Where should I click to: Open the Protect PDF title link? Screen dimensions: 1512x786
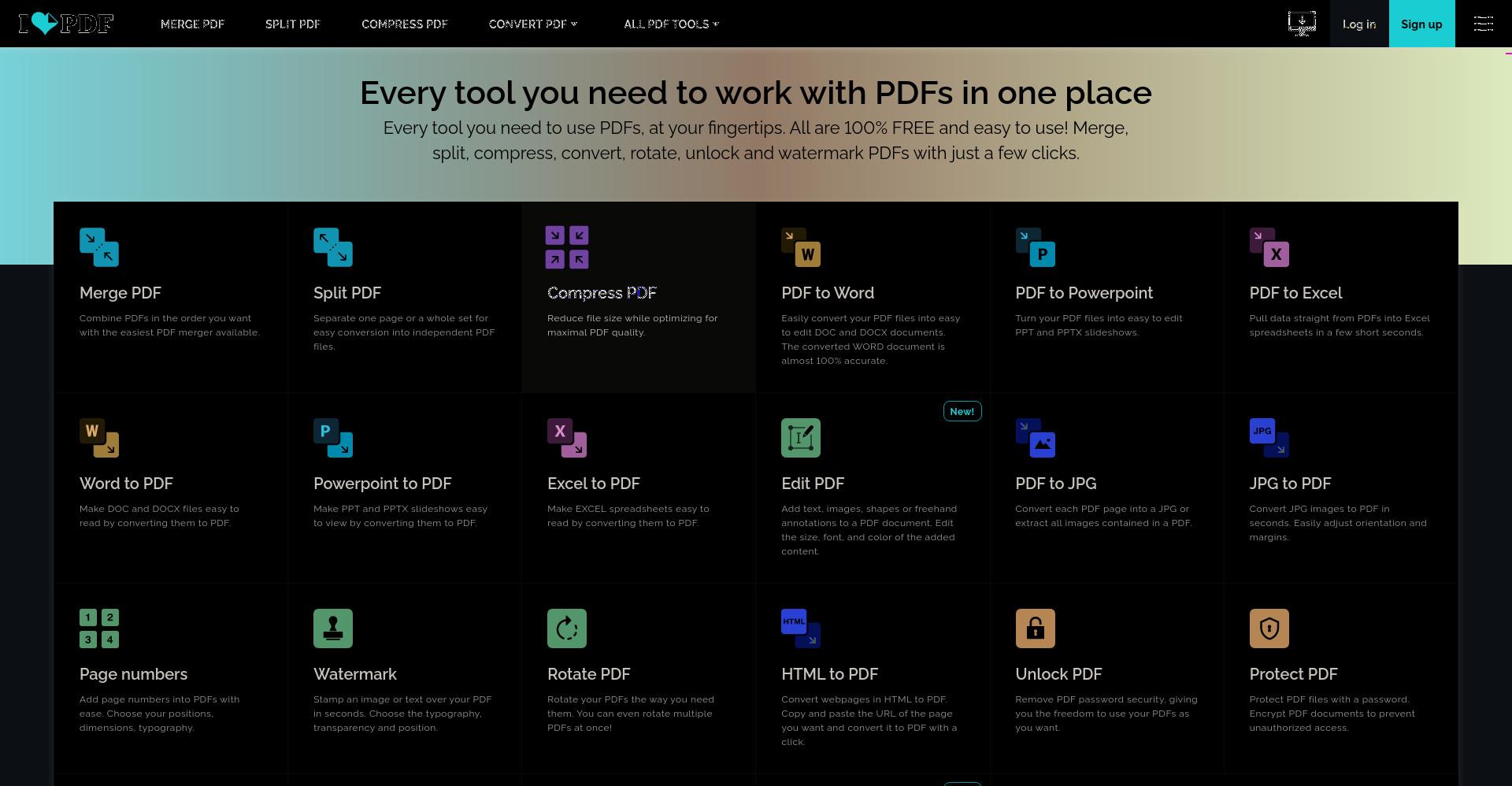pyautogui.click(x=1293, y=674)
